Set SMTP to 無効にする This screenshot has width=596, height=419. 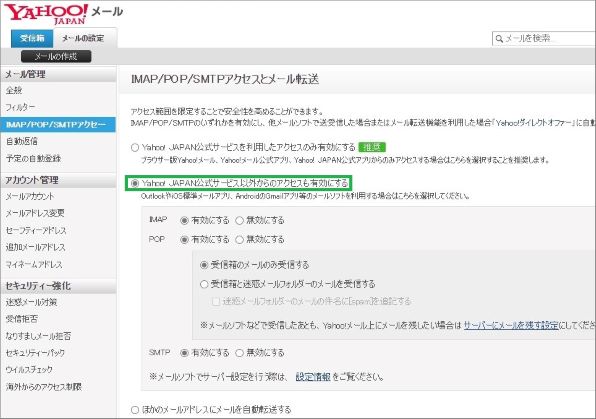[x=239, y=353]
